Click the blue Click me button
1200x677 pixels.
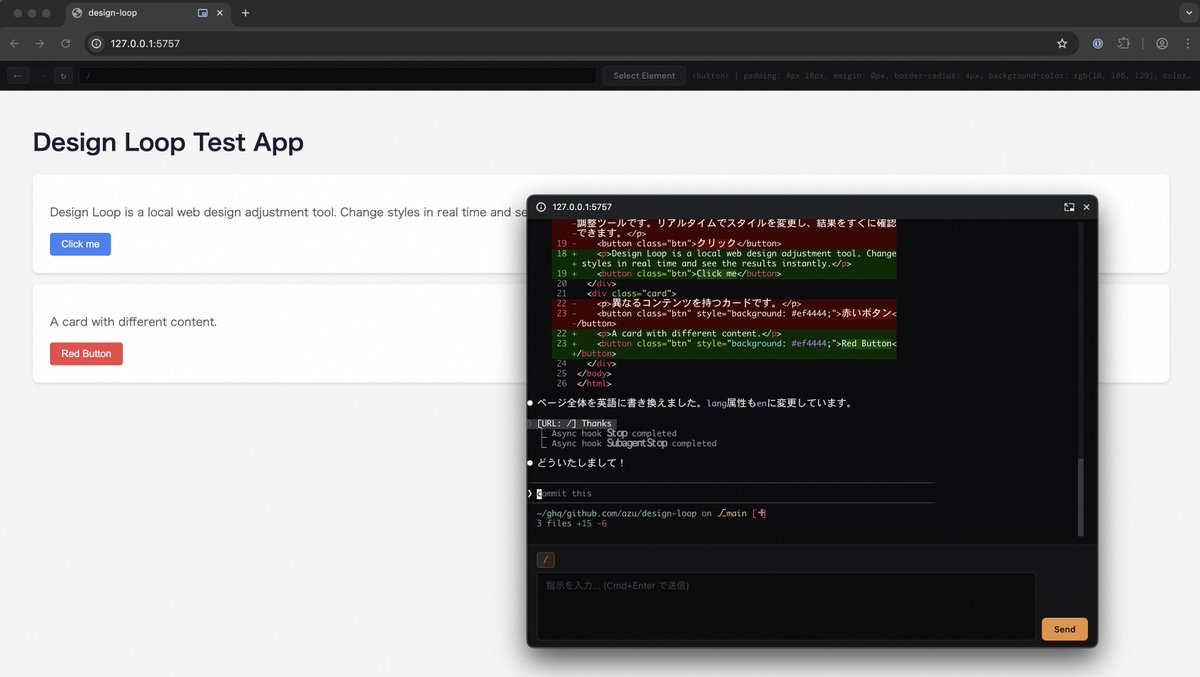click(x=80, y=244)
